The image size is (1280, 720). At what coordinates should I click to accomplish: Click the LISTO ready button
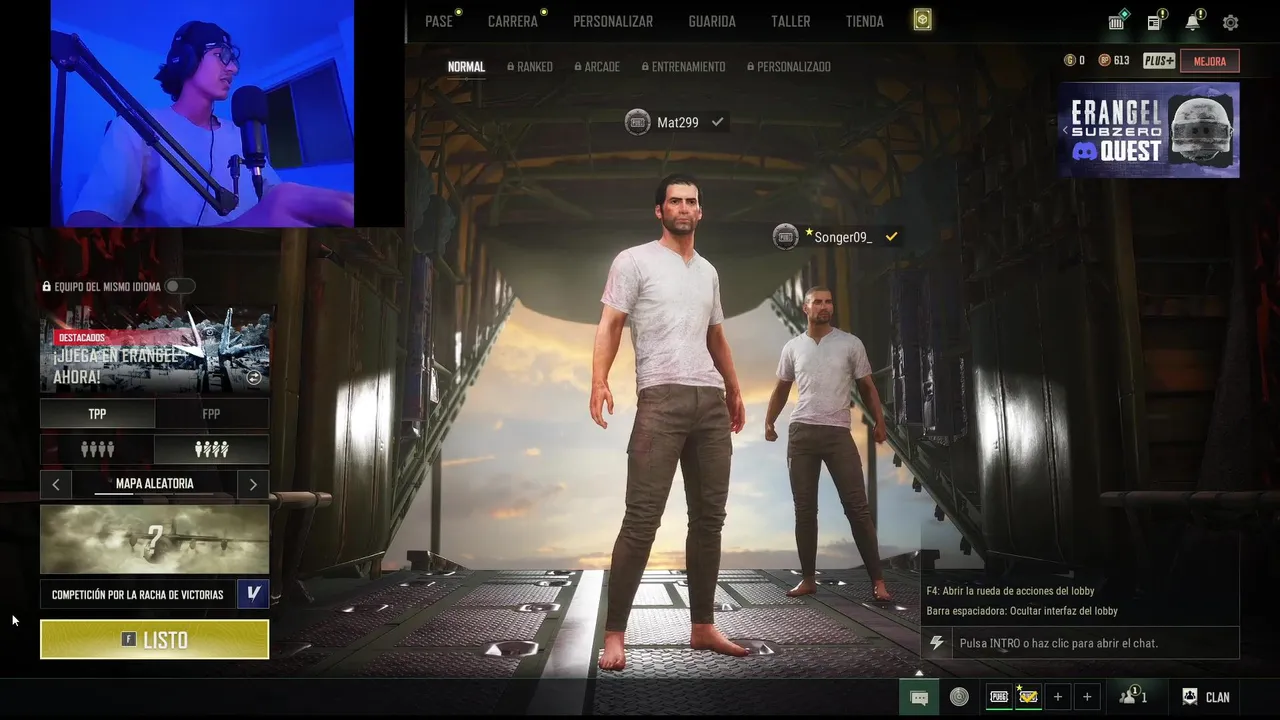(x=154, y=640)
